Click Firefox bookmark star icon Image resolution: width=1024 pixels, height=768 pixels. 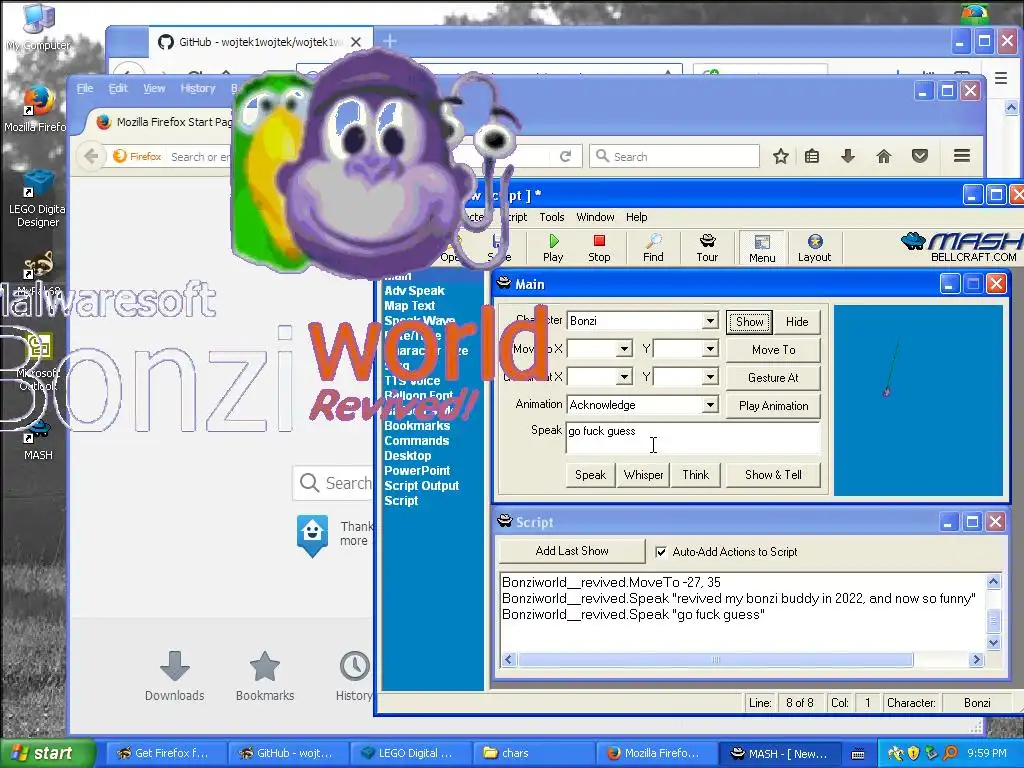(x=780, y=156)
